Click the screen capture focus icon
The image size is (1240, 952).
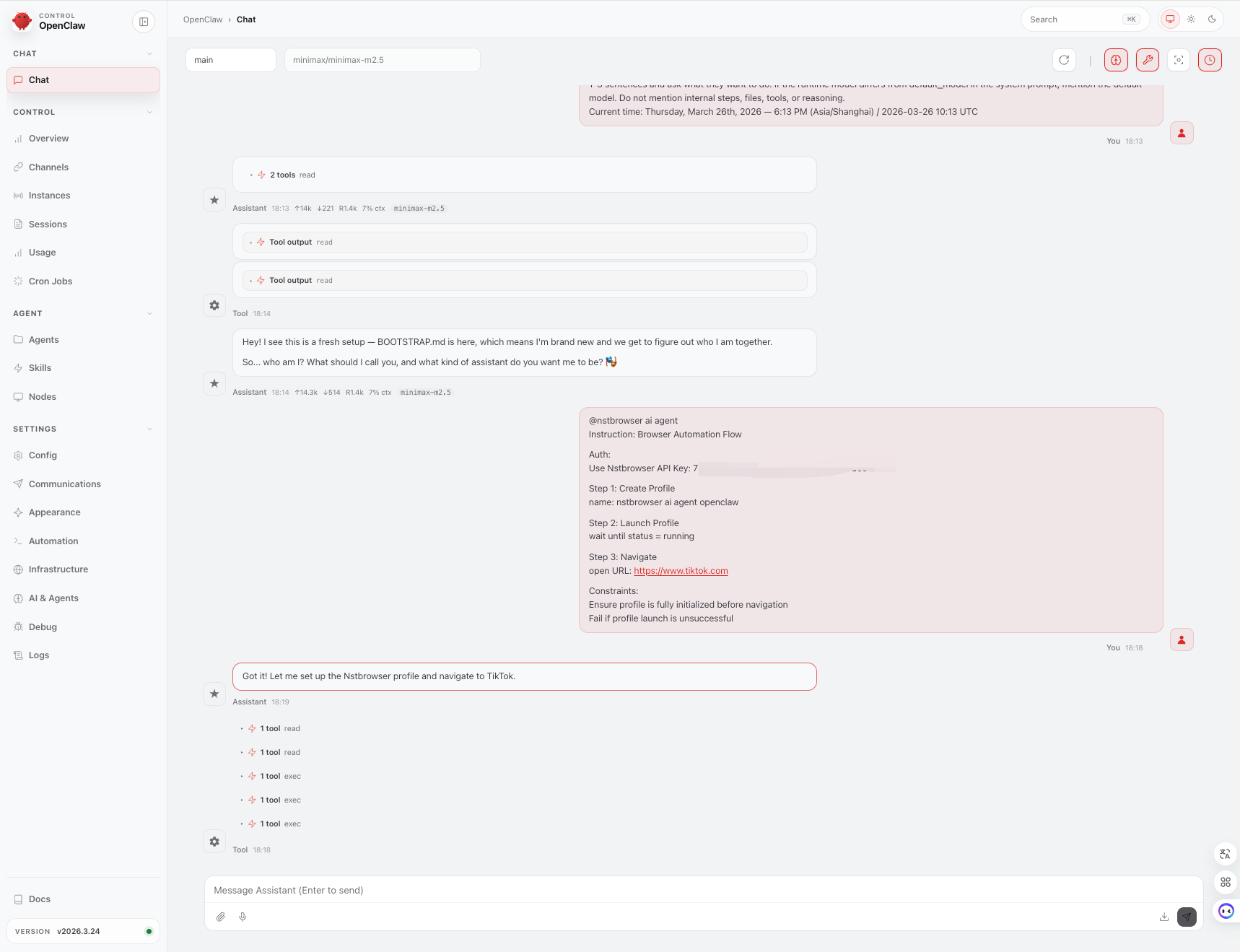pyautogui.click(x=1178, y=60)
